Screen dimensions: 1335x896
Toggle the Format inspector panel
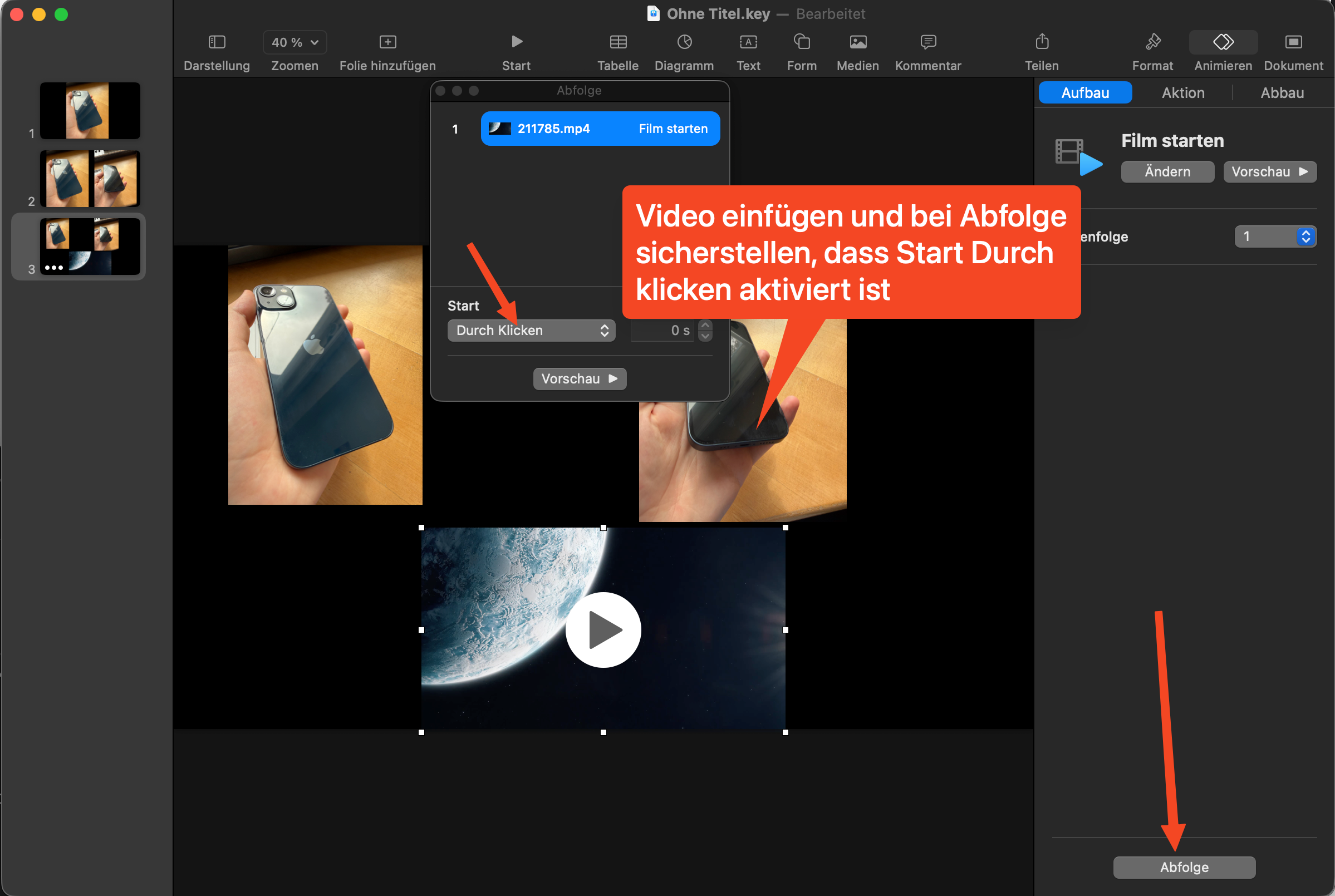pos(1153,42)
